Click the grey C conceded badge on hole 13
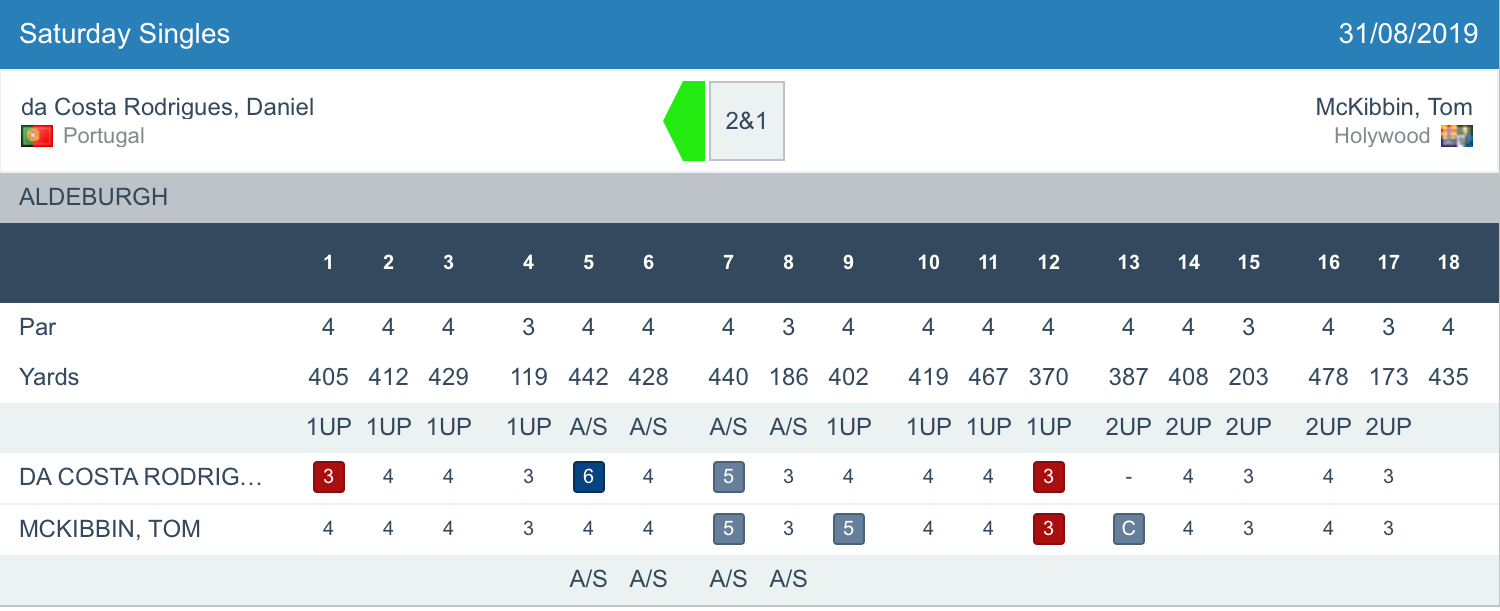 (x=1128, y=528)
